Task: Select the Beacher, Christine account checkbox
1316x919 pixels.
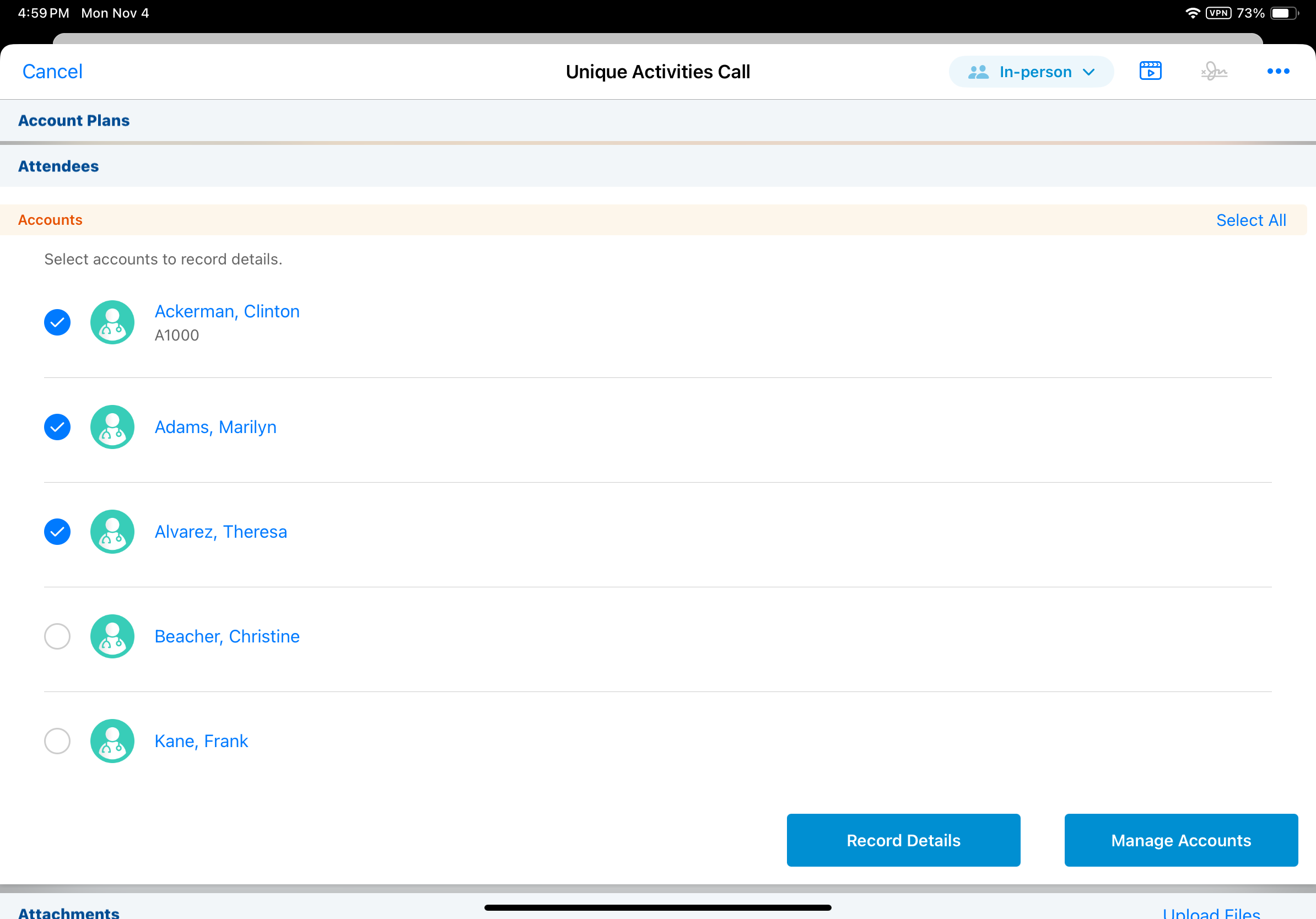Action: point(57,636)
